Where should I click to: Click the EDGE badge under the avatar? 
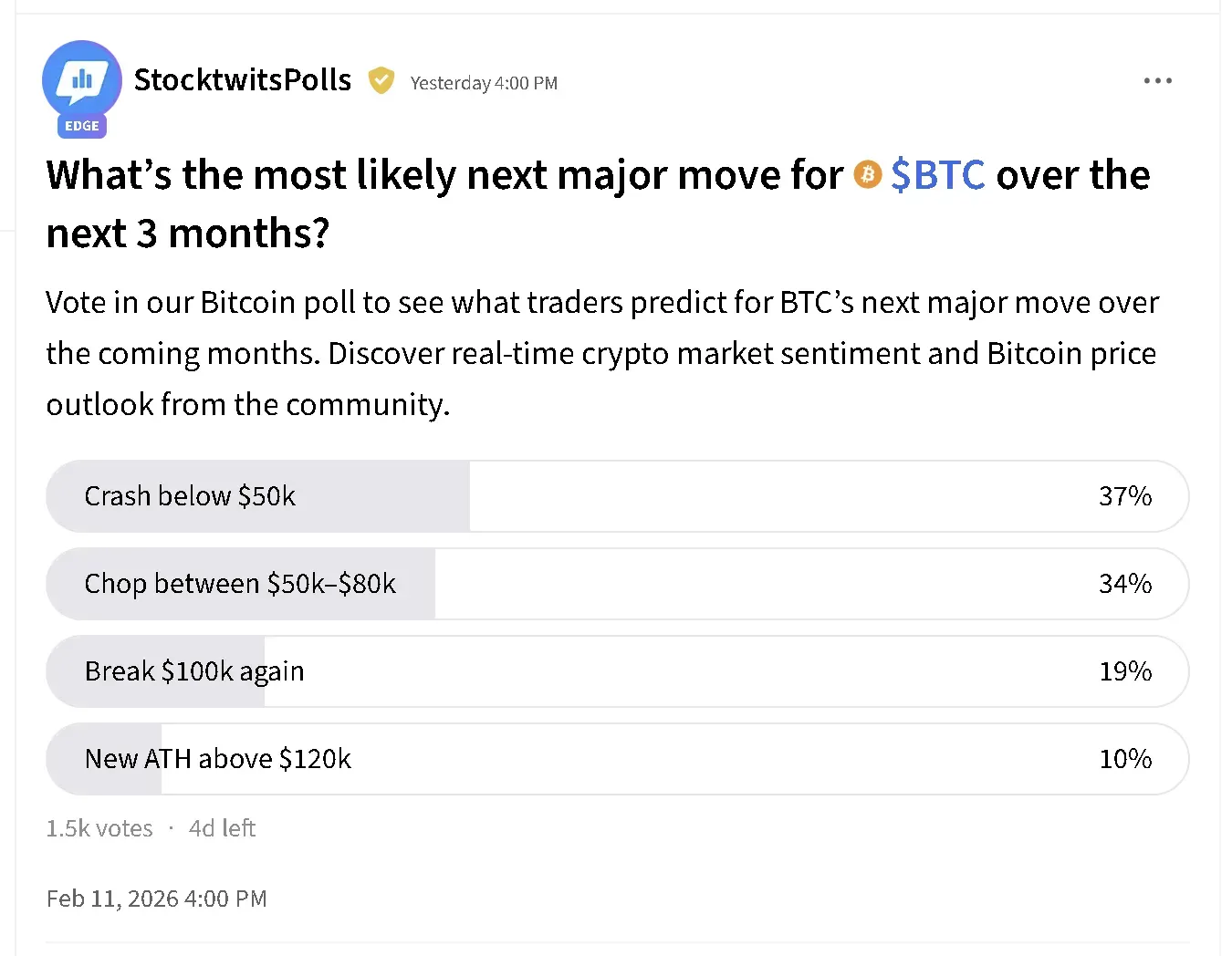pos(82,126)
